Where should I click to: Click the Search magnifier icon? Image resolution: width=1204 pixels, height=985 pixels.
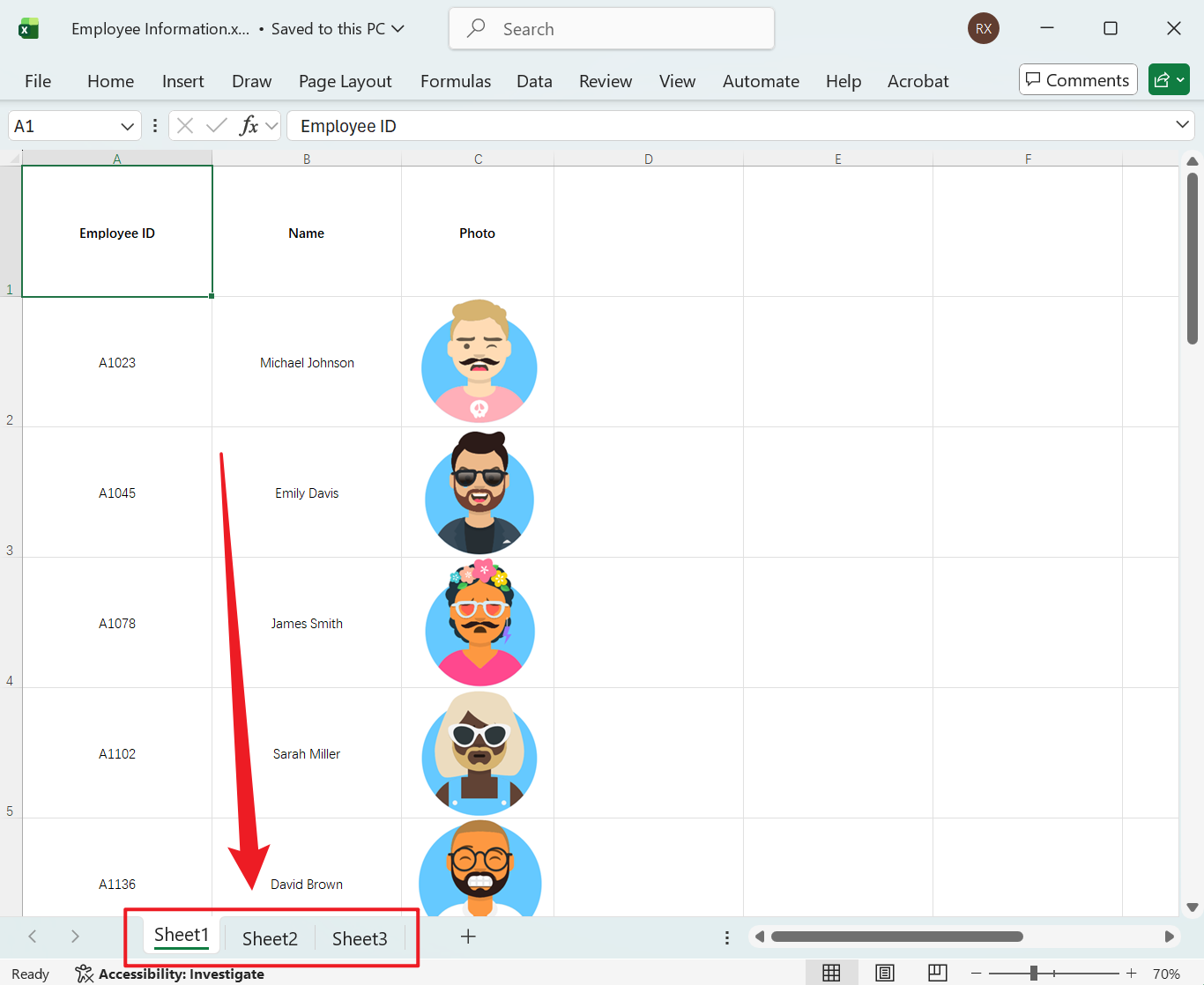(x=475, y=28)
